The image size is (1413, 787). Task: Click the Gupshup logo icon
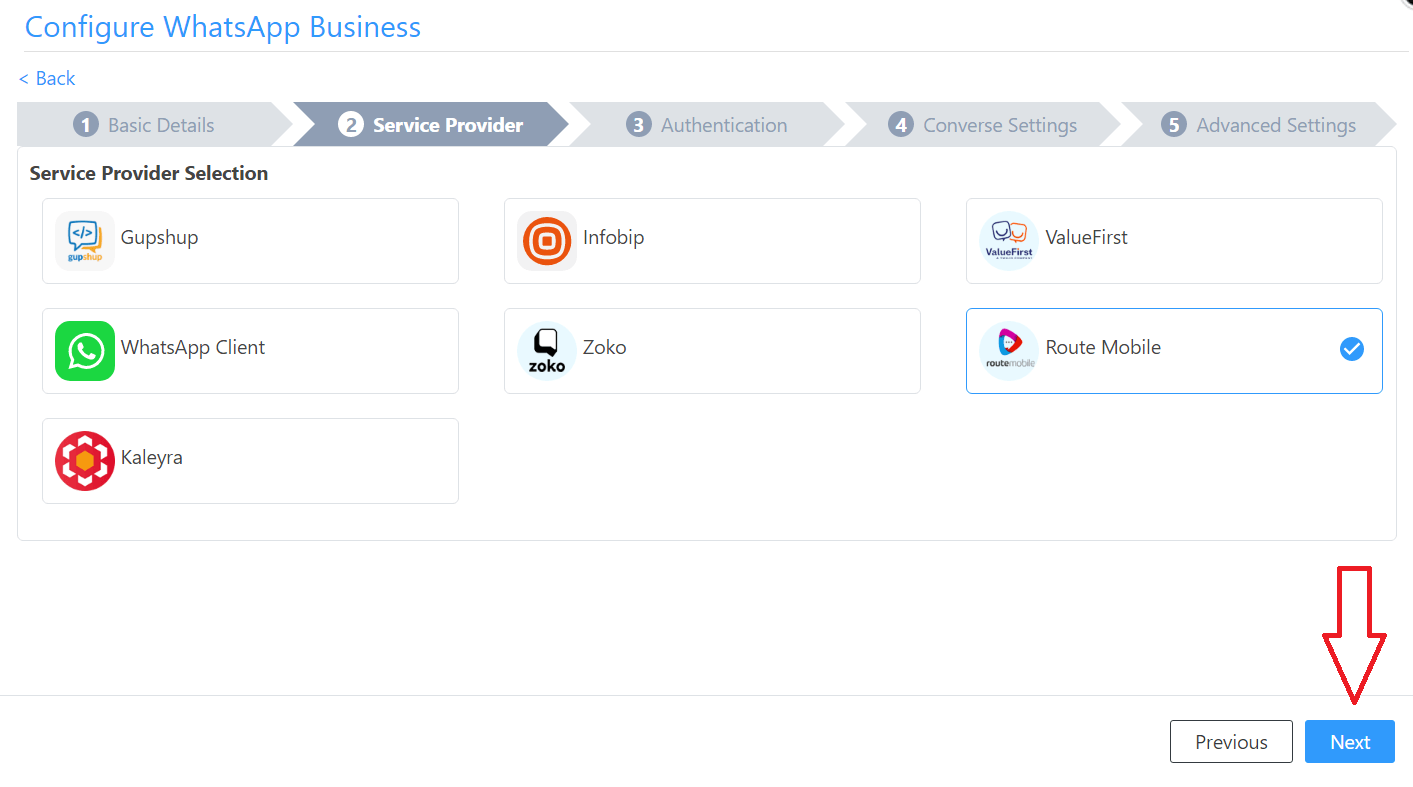pyautogui.click(x=85, y=241)
